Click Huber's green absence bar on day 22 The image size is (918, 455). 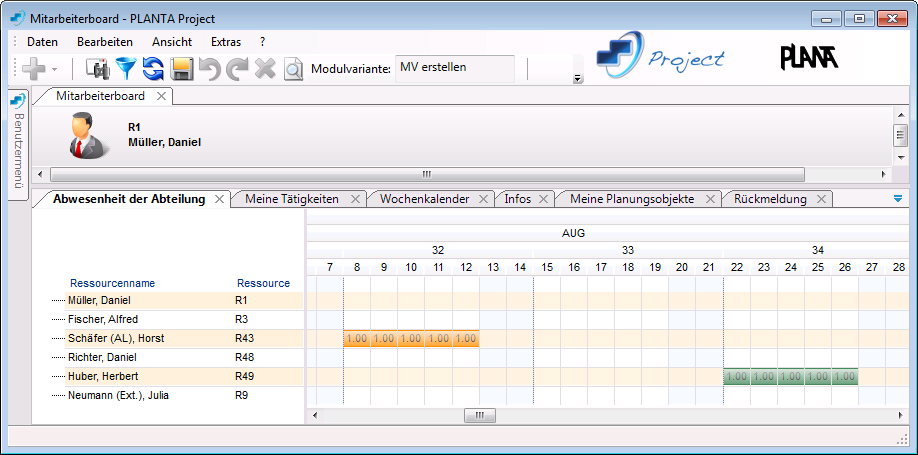pos(737,377)
